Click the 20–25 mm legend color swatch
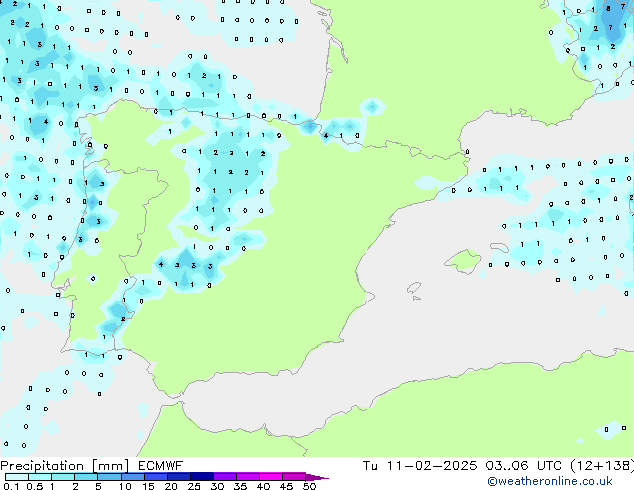Viewport: 634px width, 490px height. pos(178,477)
